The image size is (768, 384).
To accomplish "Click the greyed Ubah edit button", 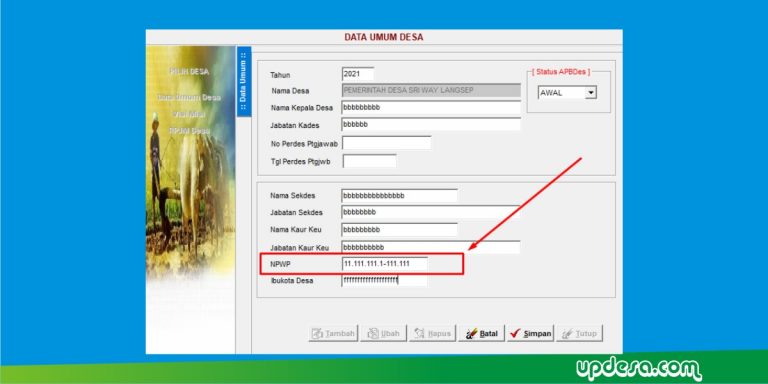I will click(384, 334).
